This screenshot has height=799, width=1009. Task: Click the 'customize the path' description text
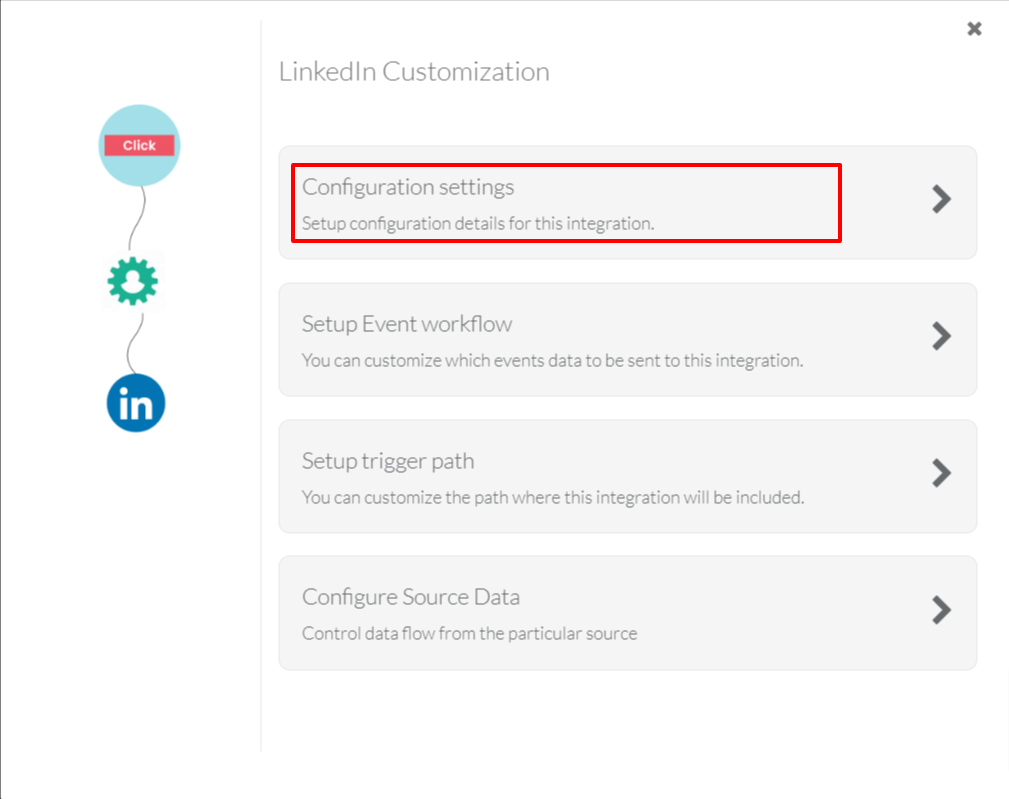click(552, 497)
